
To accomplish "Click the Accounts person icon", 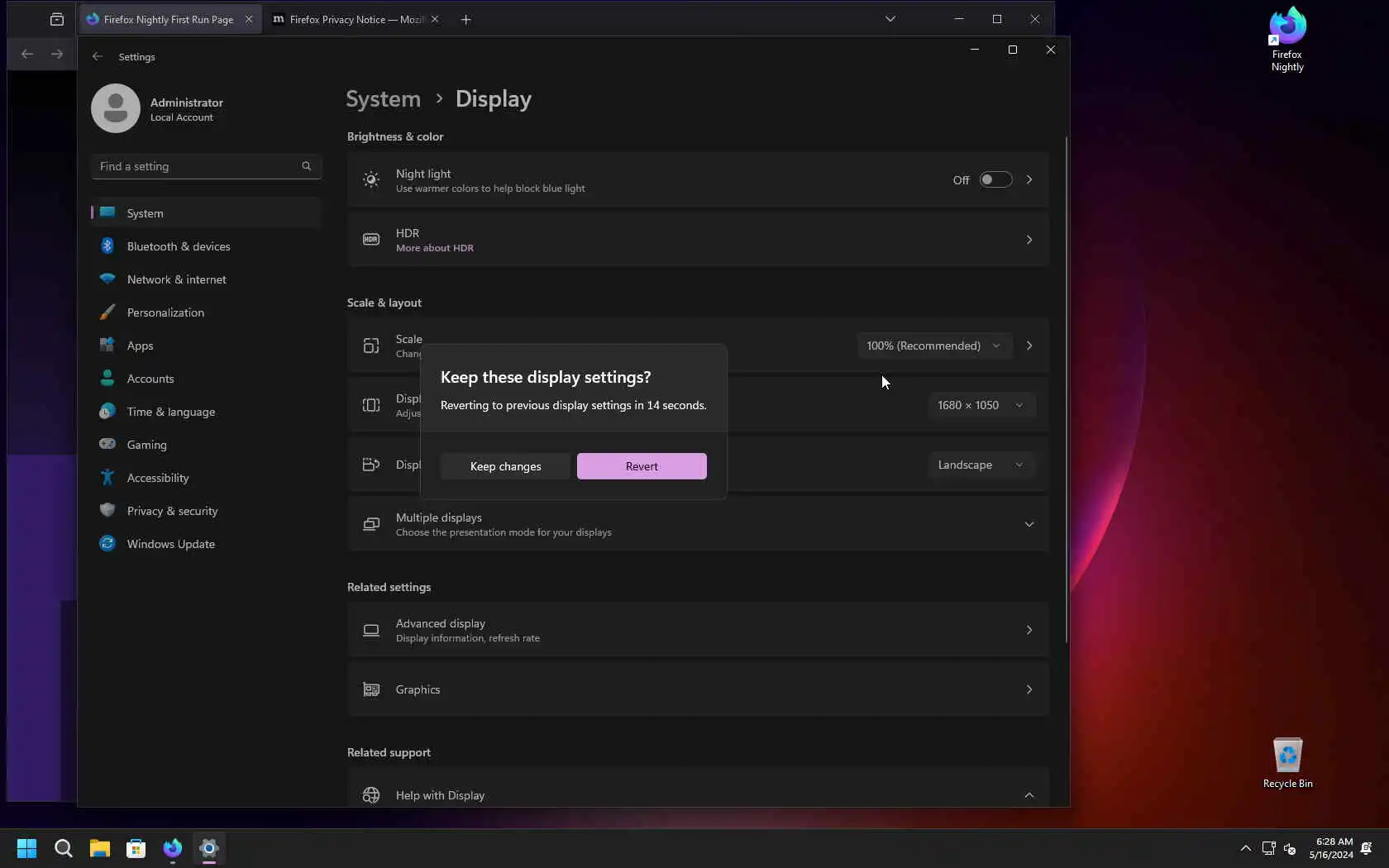I will point(107,379).
